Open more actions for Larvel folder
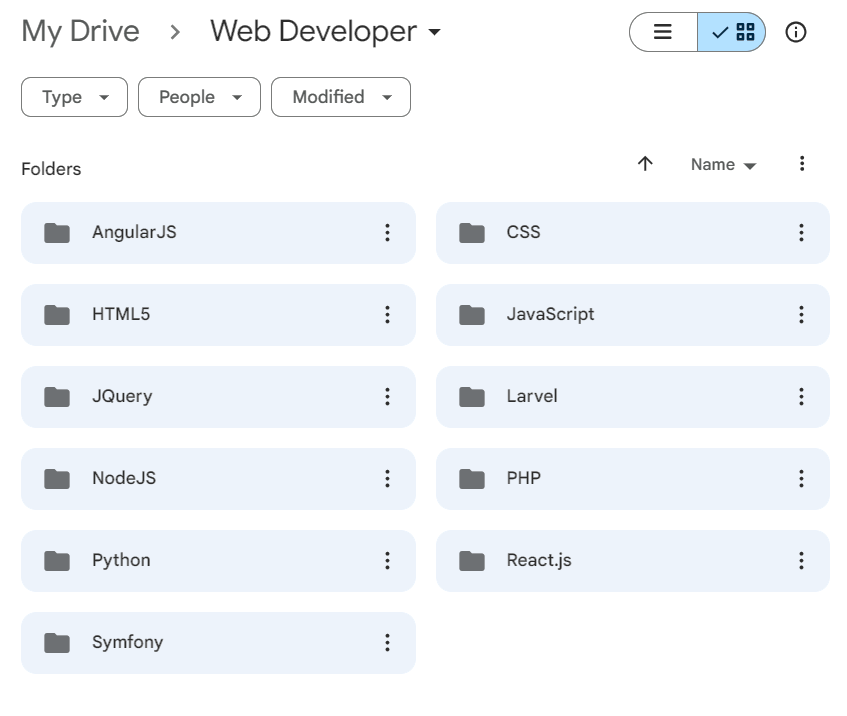This screenshot has height=716, width=847. [x=802, y=397]
